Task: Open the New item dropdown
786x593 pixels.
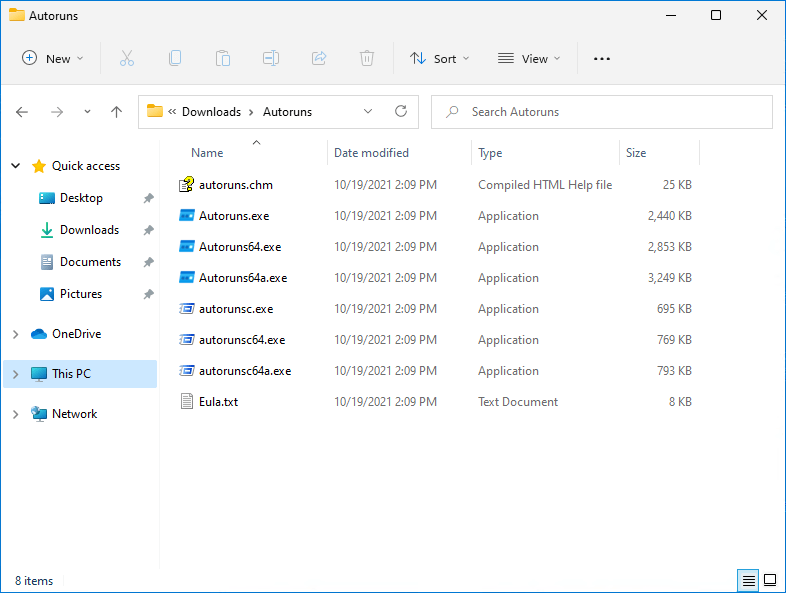Action: pos(53,59)
